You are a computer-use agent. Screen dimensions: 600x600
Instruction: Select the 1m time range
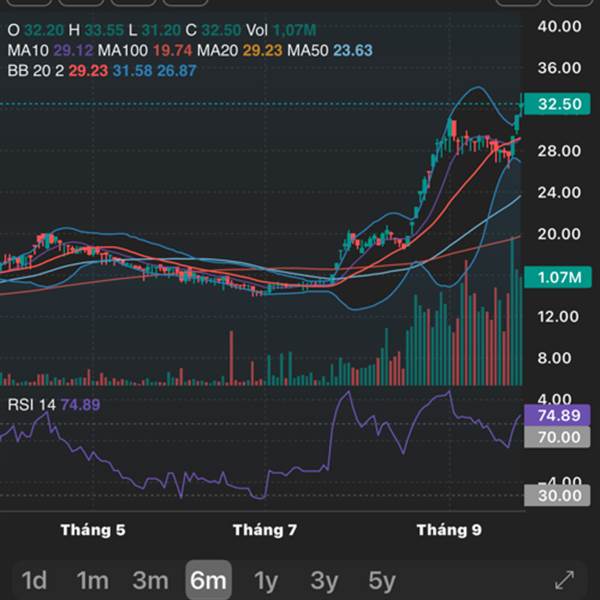[92, 580]
